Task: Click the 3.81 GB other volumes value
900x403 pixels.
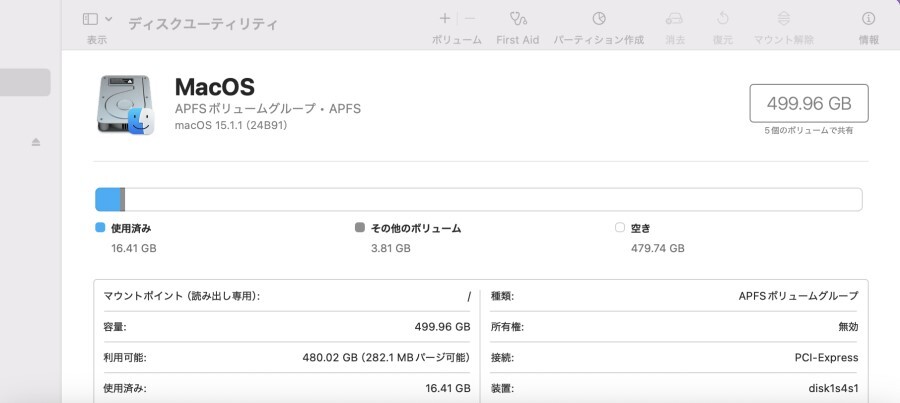Action: (391, 248)
